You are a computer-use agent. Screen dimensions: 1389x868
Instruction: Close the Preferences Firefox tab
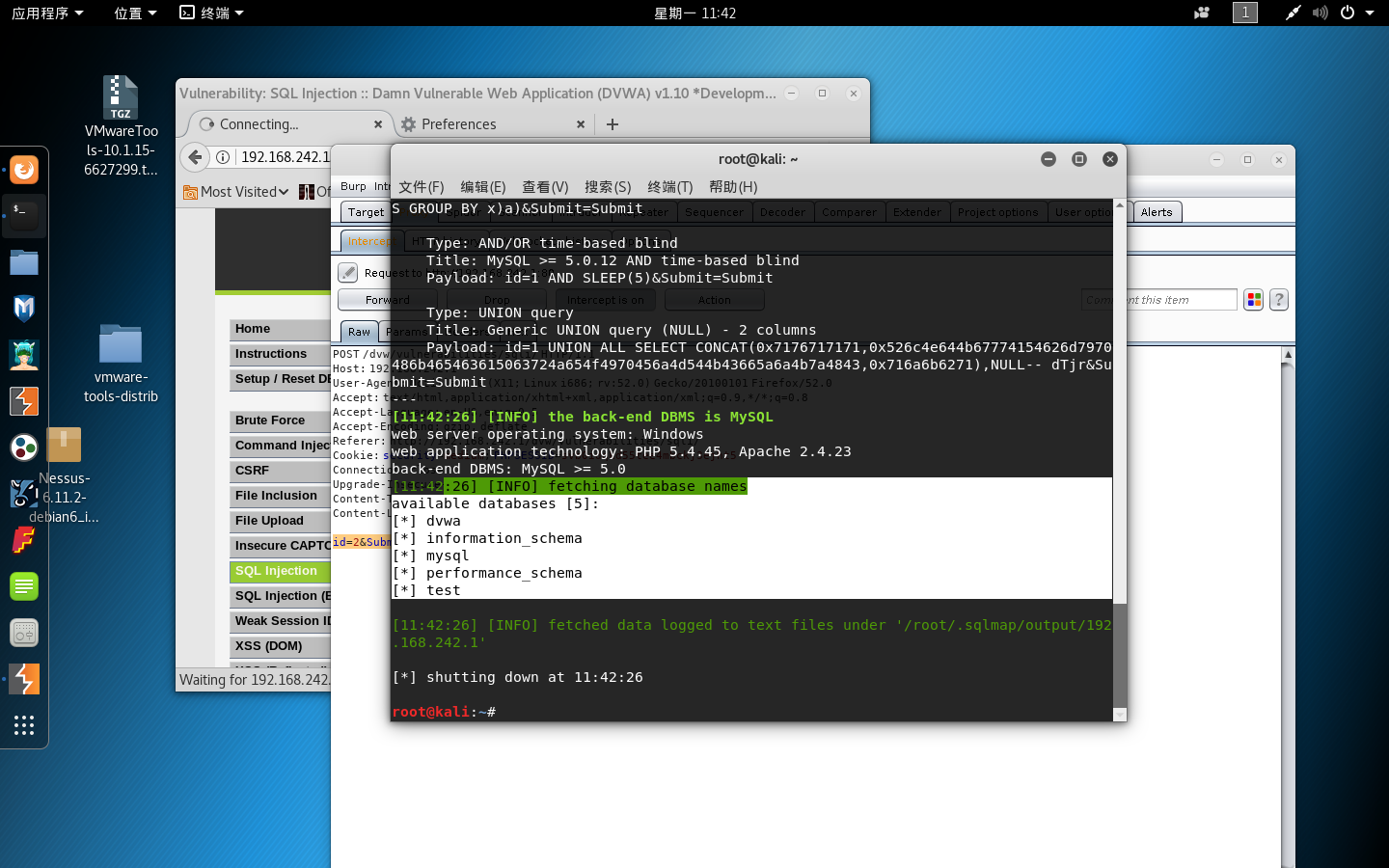[581, 124]
